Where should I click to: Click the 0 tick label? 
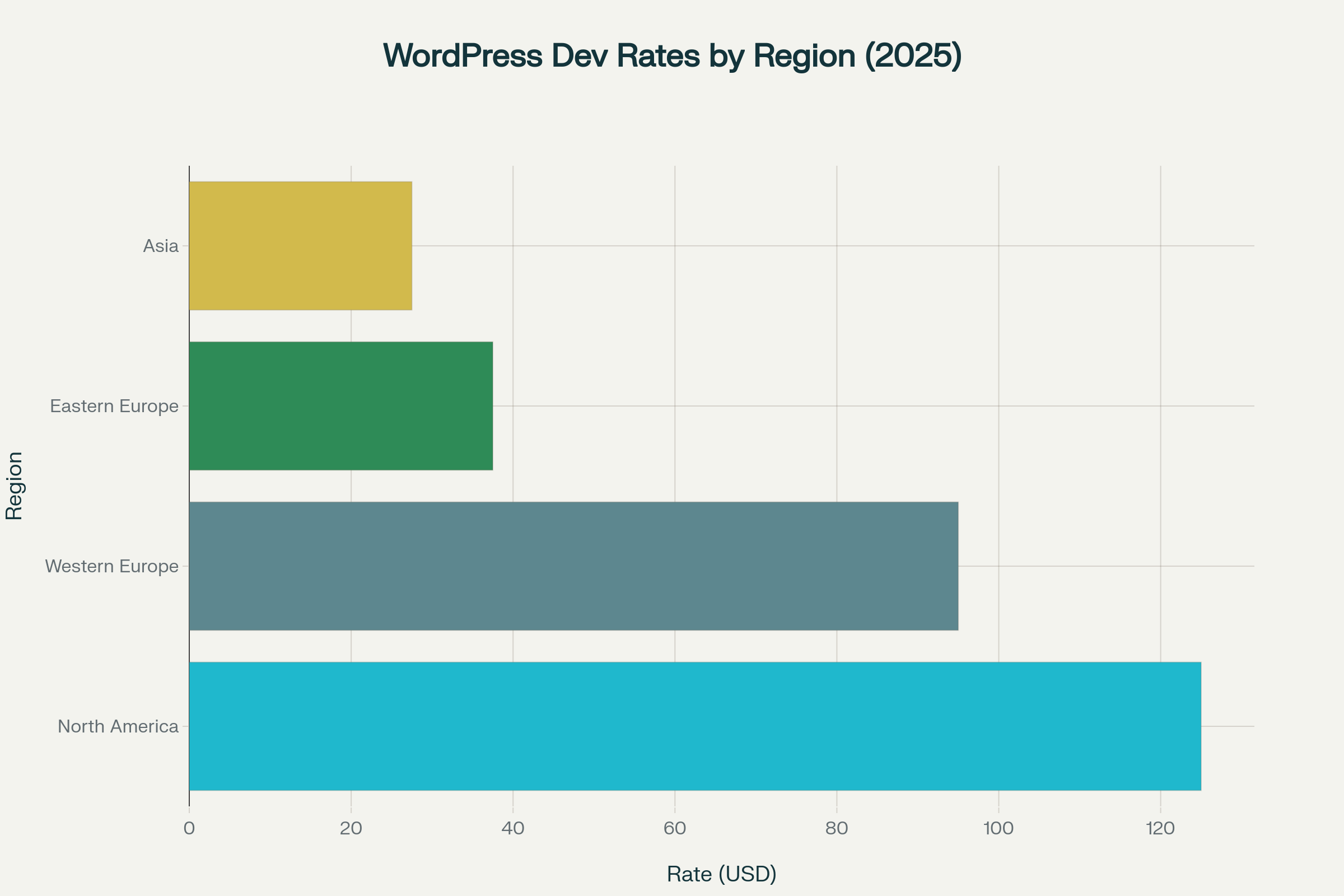[x=189, y=829]
